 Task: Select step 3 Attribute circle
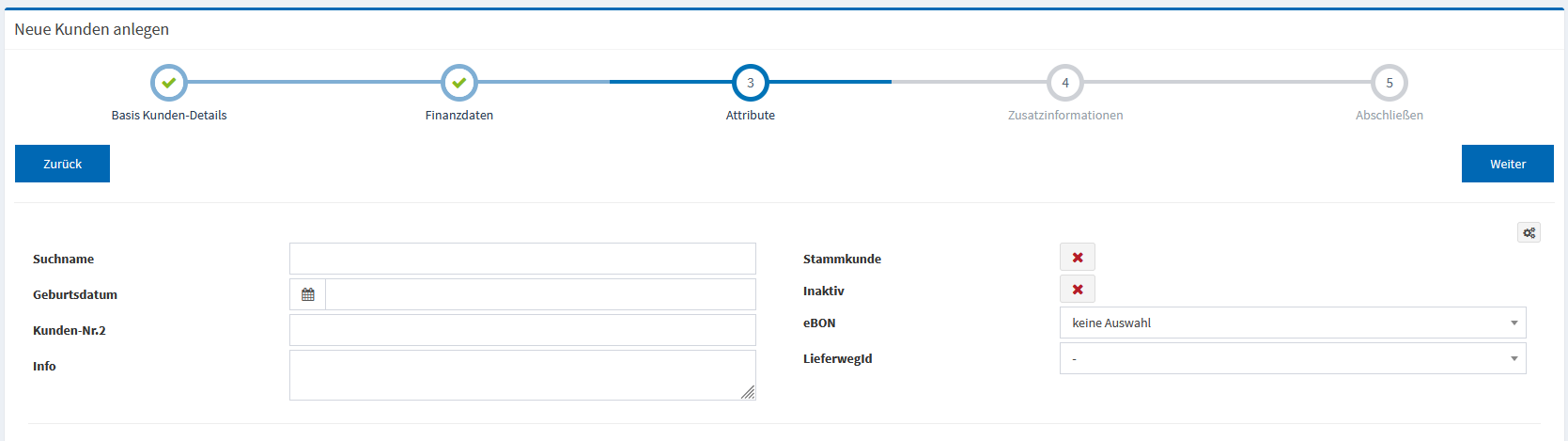click(751, 83)
